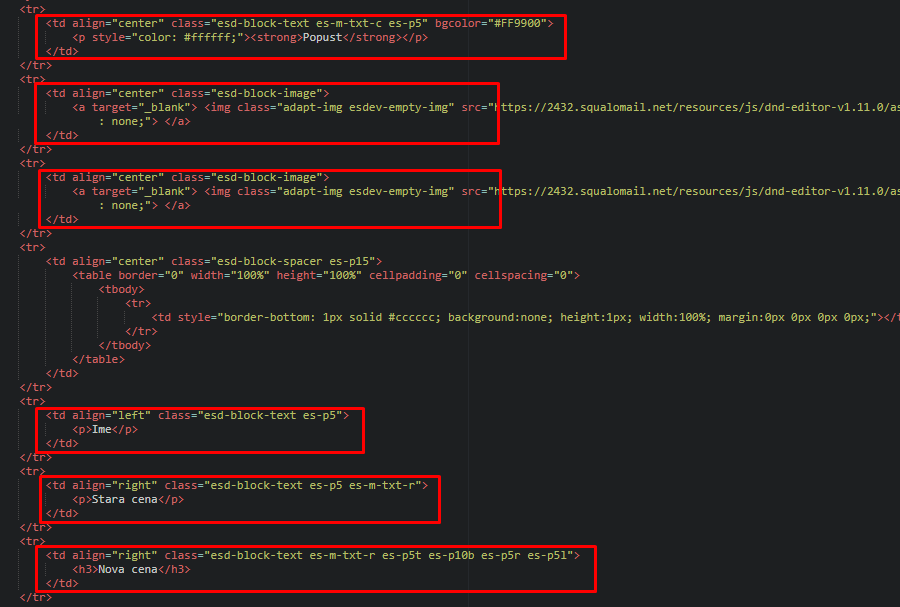Click the closing table tag
This screenshot has width=900, height=607.
click(x=98, y=359)
